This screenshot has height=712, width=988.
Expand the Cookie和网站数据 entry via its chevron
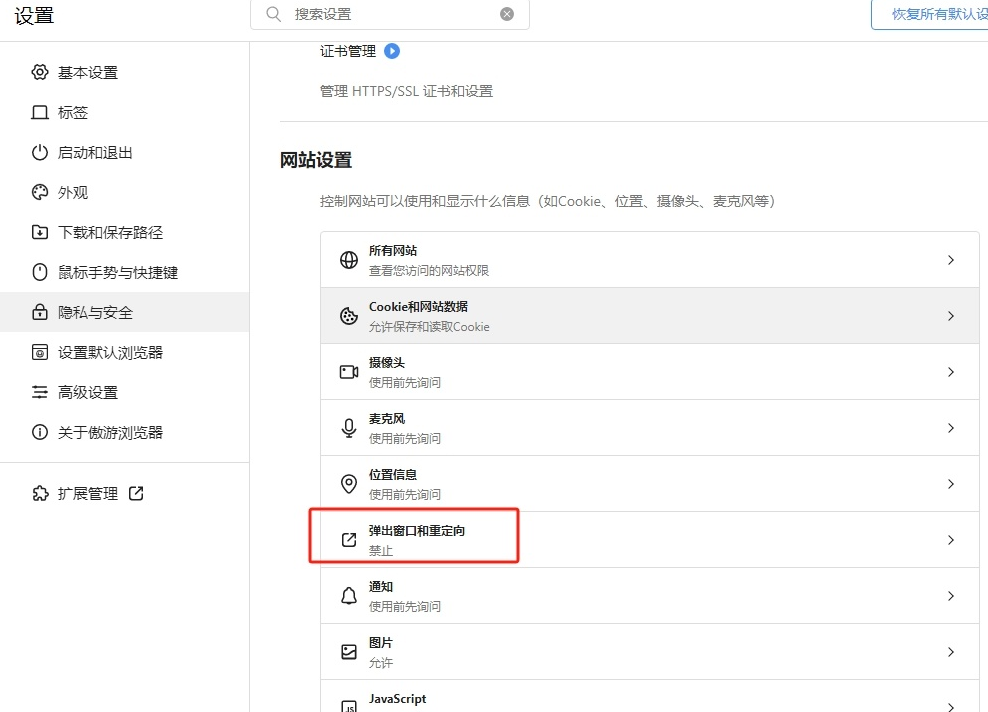pyautogui.click(x=951, y=315)
